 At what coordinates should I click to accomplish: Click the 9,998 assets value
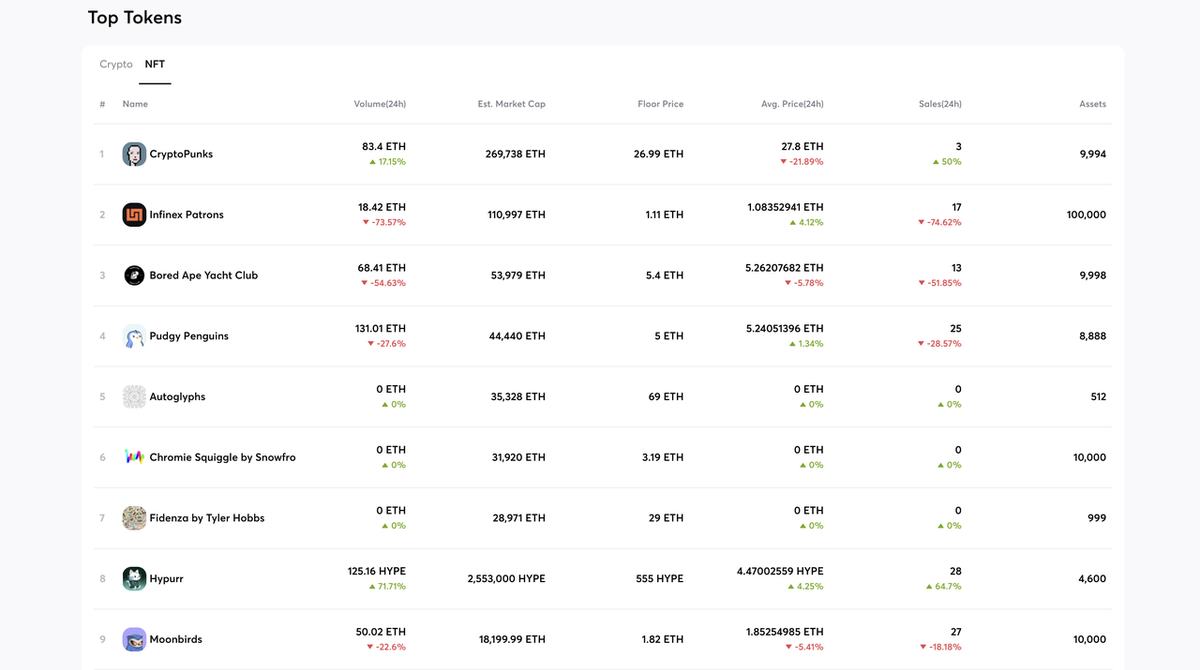[x=1093, y=275]
